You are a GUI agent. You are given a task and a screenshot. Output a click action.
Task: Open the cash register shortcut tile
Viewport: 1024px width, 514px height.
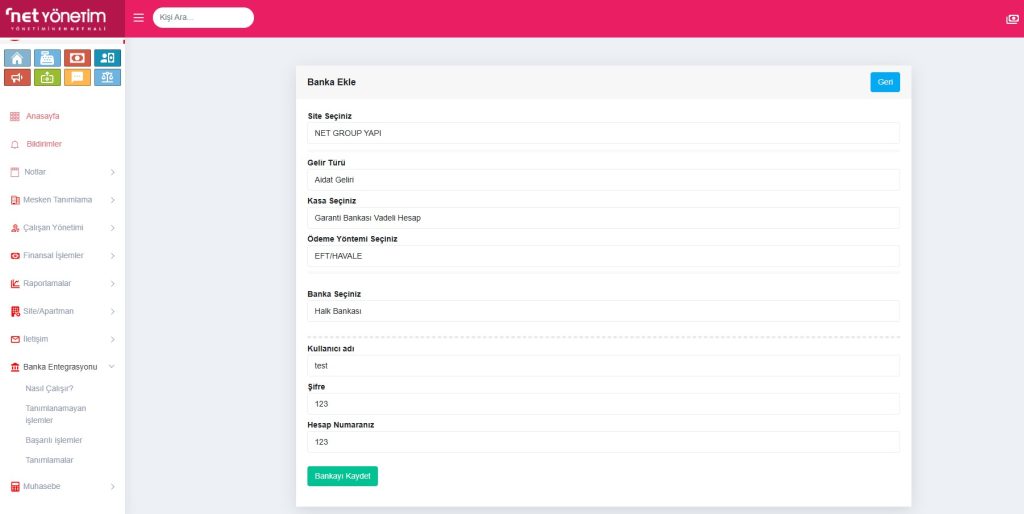[47, 58]
